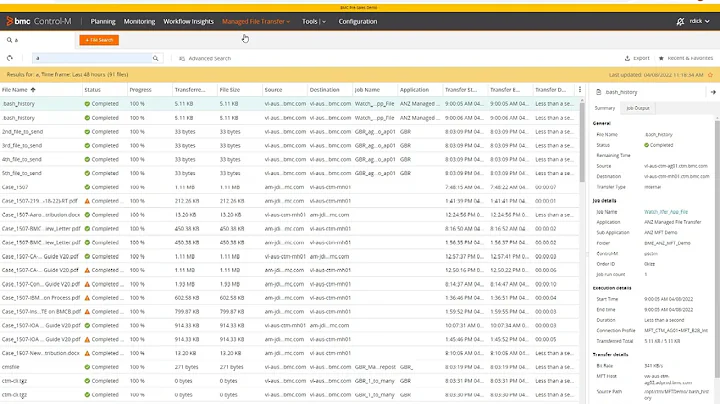Click the warning icon for Case_1507-IBM row
720x404 pixels.
pyautogui.click(x=87, y=297)
